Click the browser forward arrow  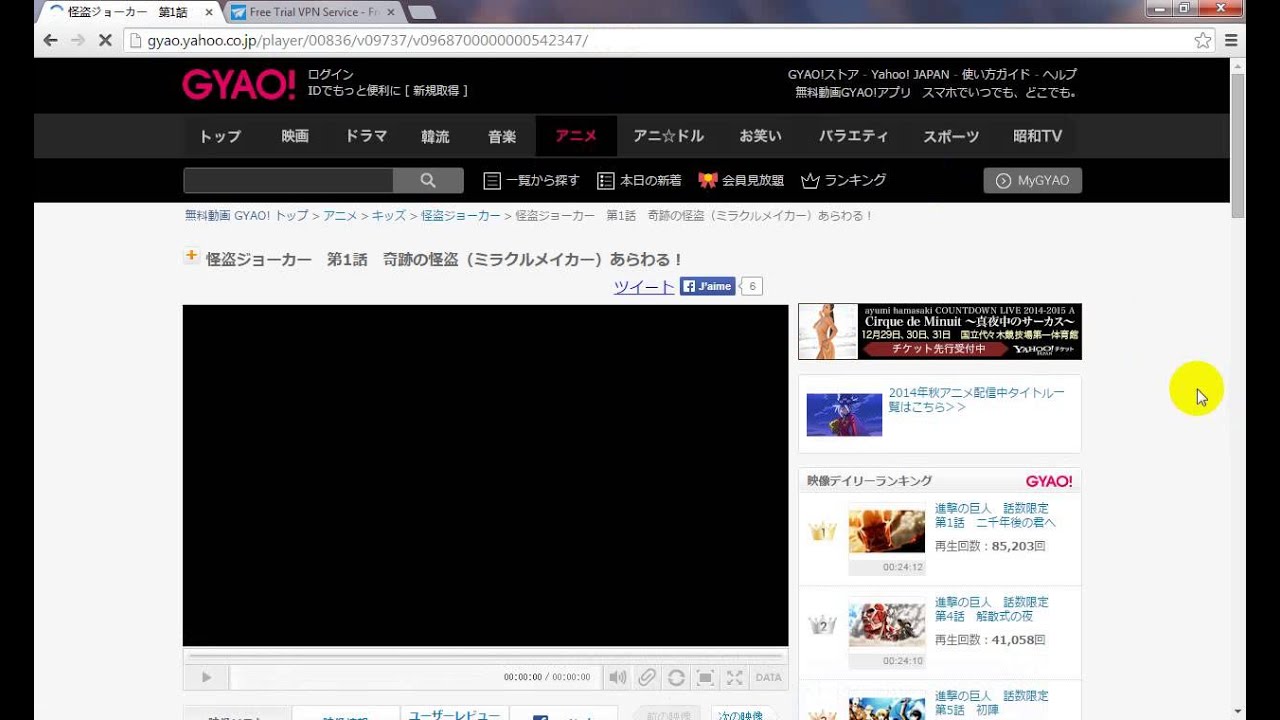(78, 41)
